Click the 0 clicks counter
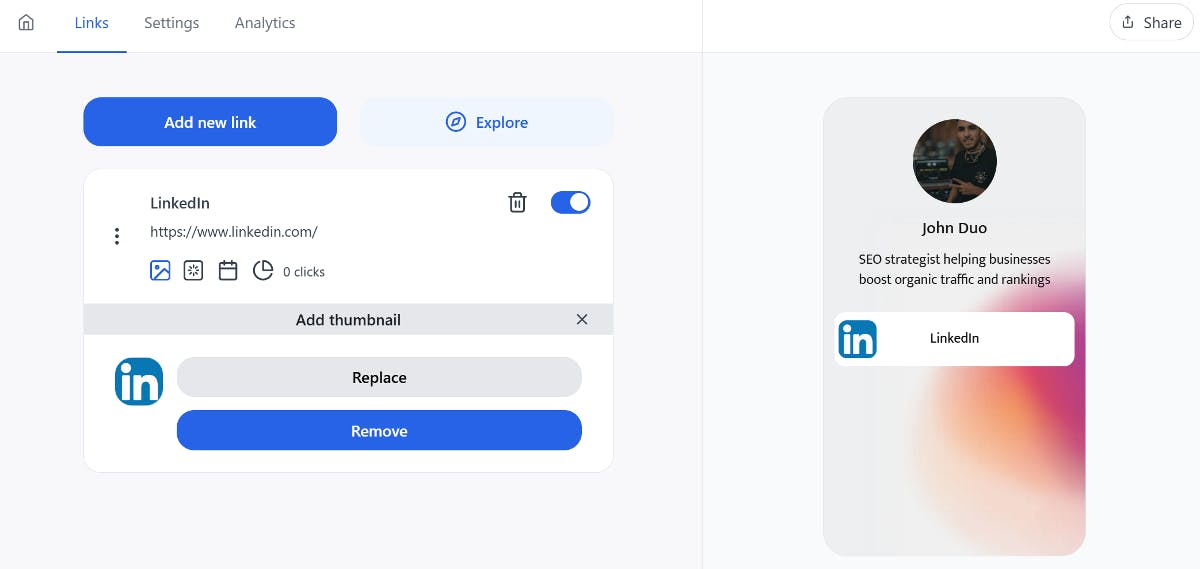This screenshot has height=569, width=1200. (x=304, y=272)
